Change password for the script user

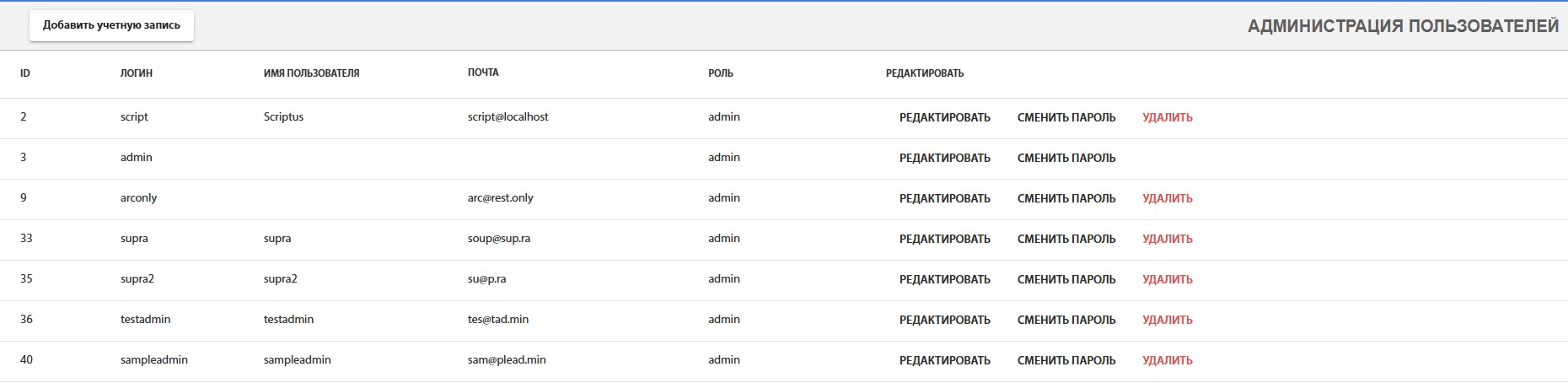click(x=1066, y=118)
